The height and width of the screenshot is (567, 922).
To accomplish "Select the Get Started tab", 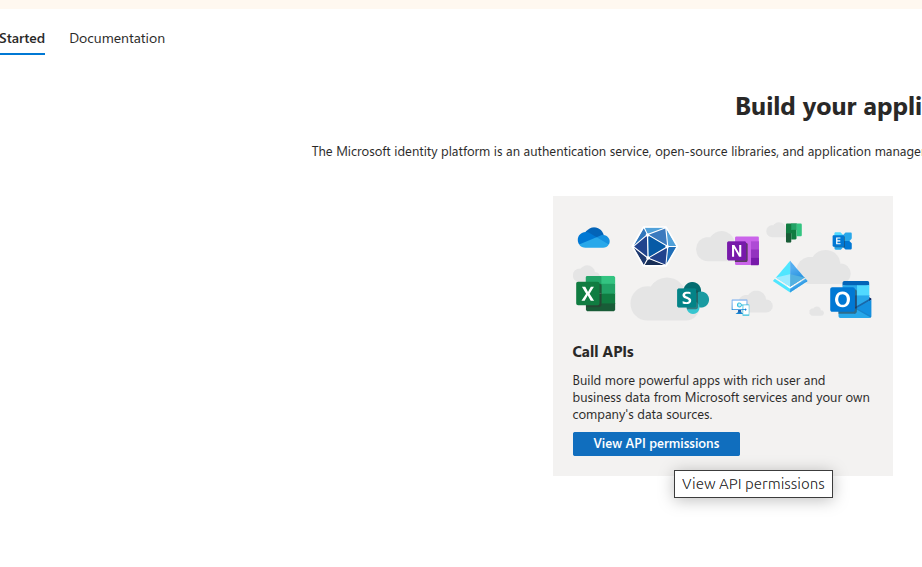I will tap(22, 38).
